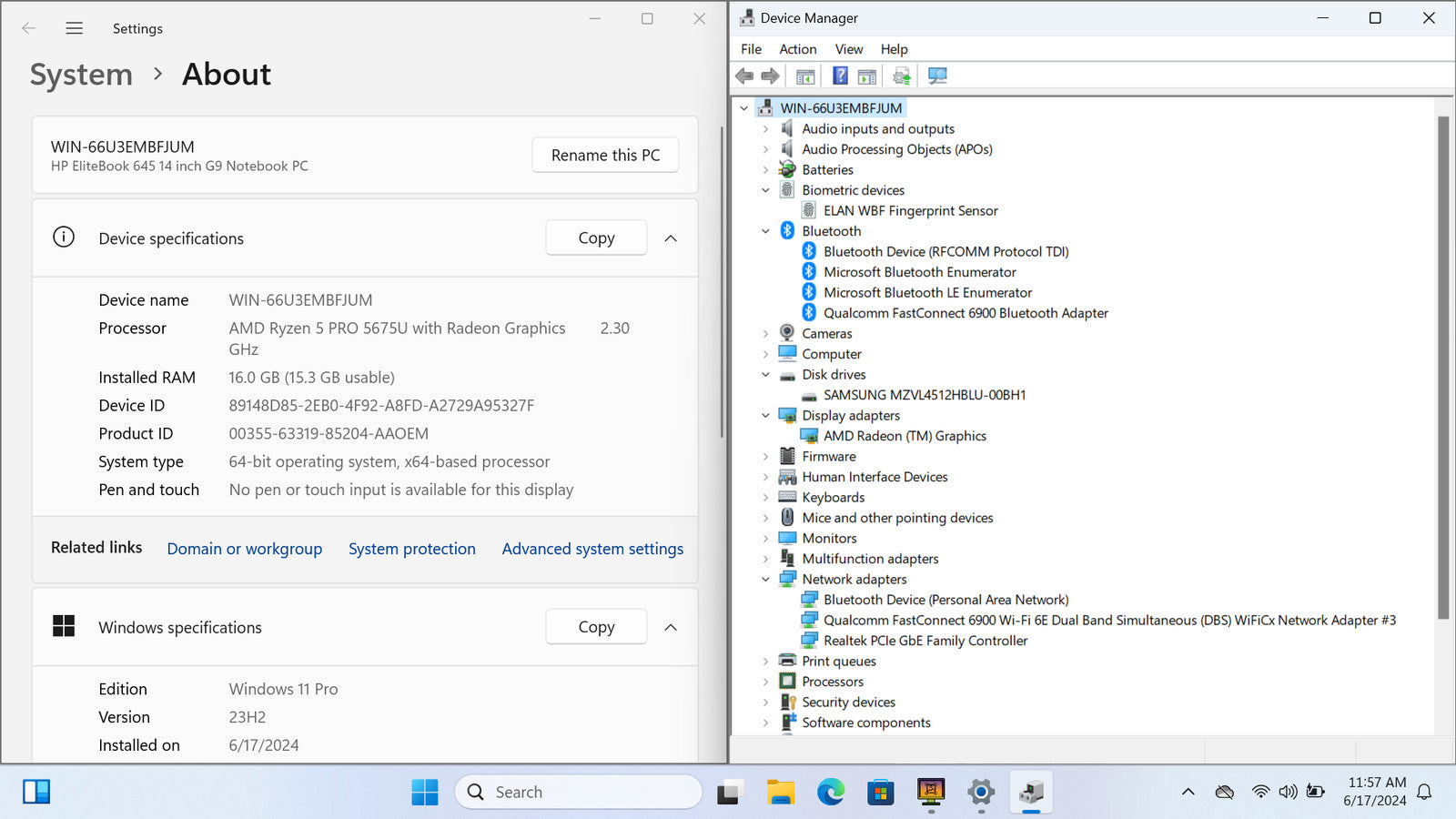Click the blue Help question mark toolbar icon
Viewport: 1456px width, 819px height.
pyautogui.click(x=840, y=76)
